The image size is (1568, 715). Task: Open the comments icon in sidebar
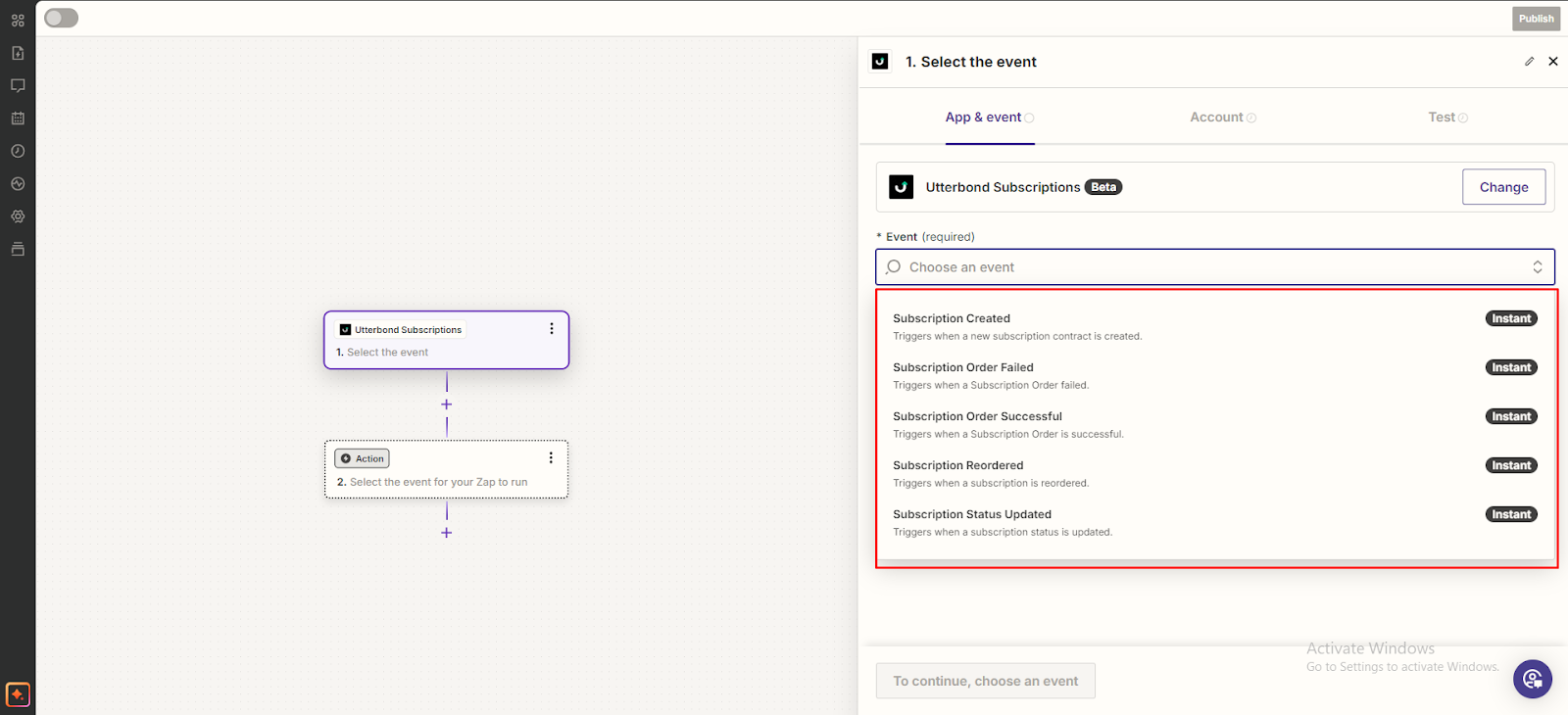click(x=18, y=85)
